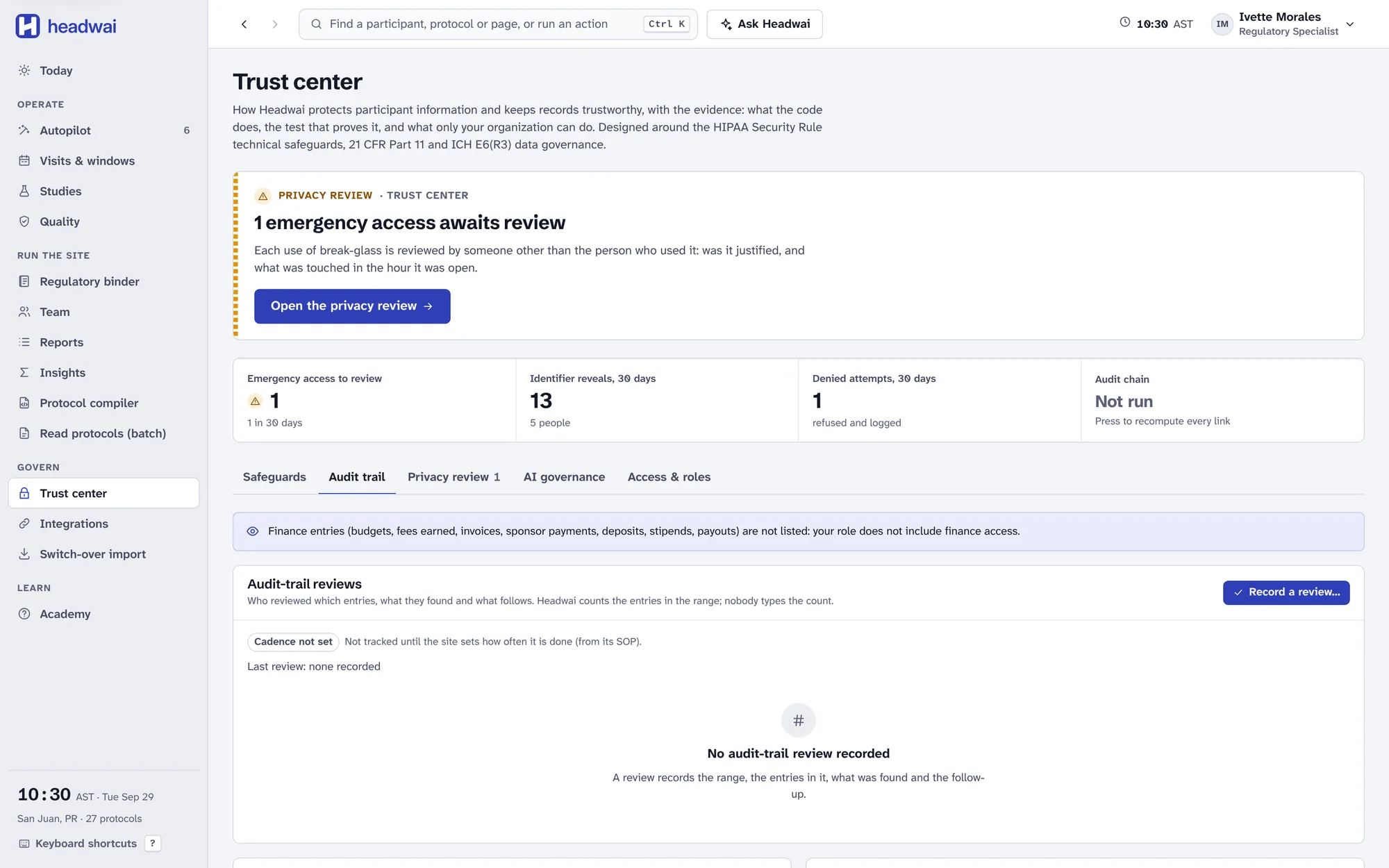Image resolution: width=1389 pixels, height=868 pixels.
Task: Click the clock icon beside 10:30 AST
Action: point(1125,22)
